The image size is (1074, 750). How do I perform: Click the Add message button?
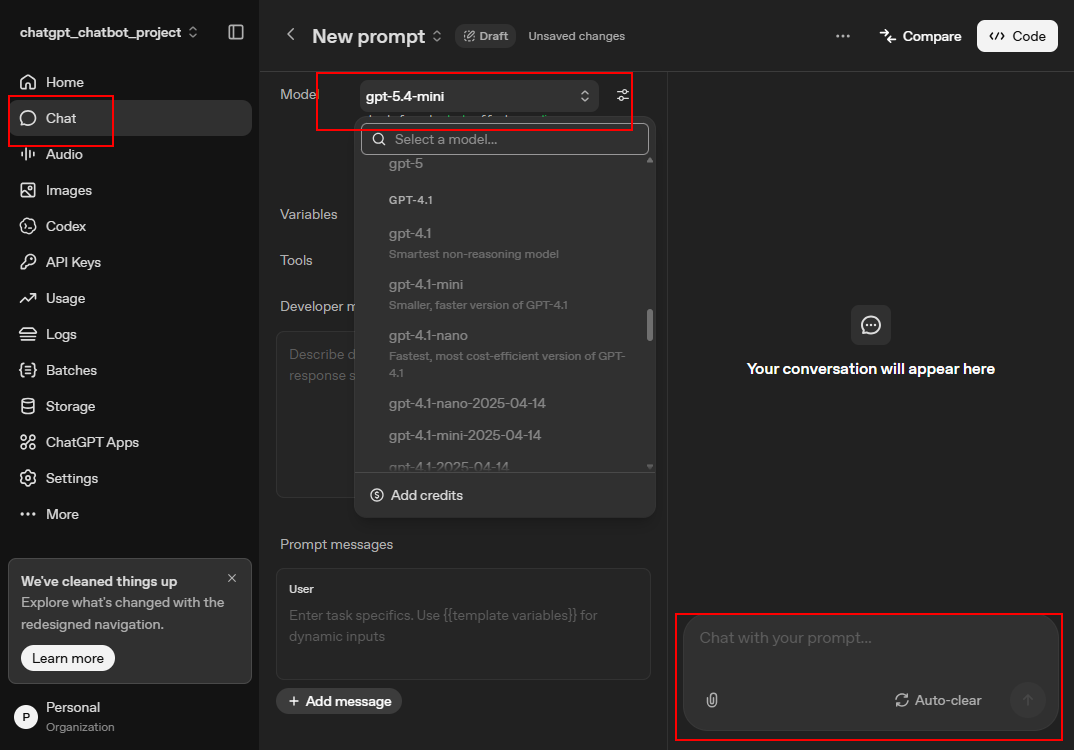click(339, 701)
